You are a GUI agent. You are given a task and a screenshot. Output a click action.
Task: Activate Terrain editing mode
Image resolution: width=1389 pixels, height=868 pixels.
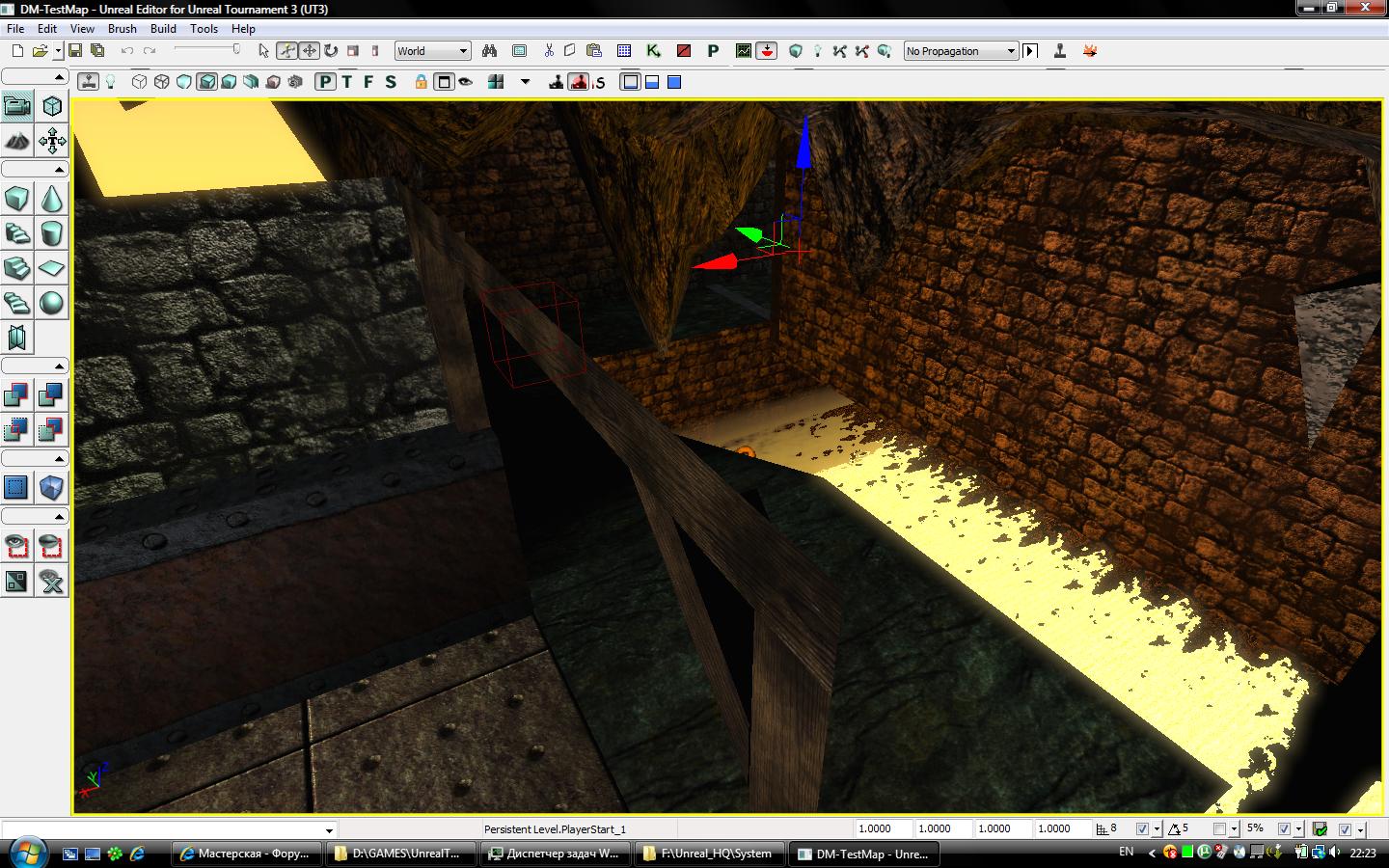(16, 142)
